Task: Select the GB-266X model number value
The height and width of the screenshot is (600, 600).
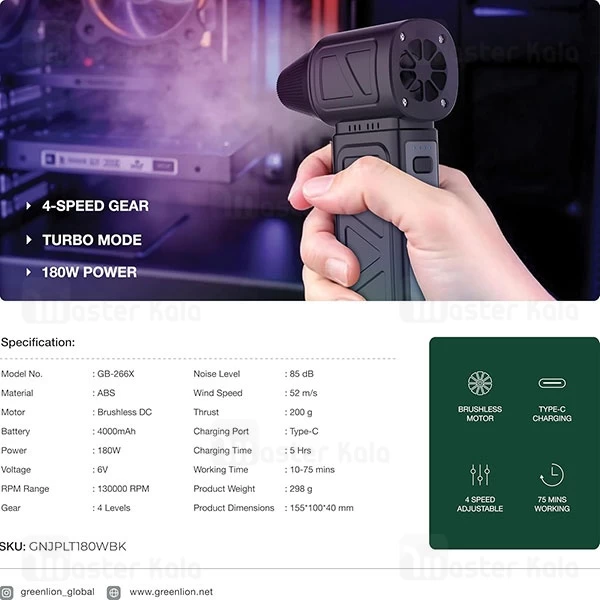Action: pyautogui.click(x=116, y=374)
